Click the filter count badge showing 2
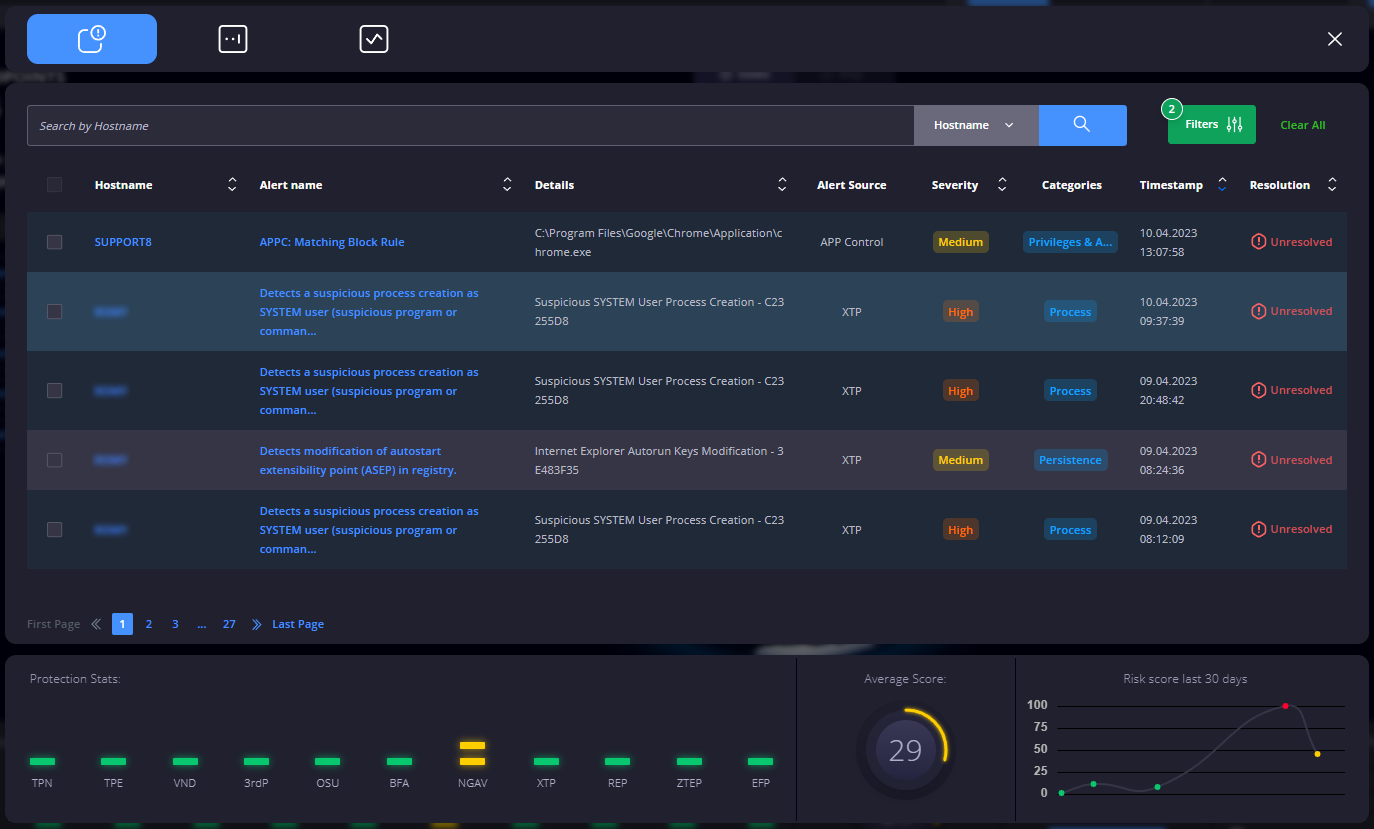Viewport: 1374px width, 829px height. 1171,108
